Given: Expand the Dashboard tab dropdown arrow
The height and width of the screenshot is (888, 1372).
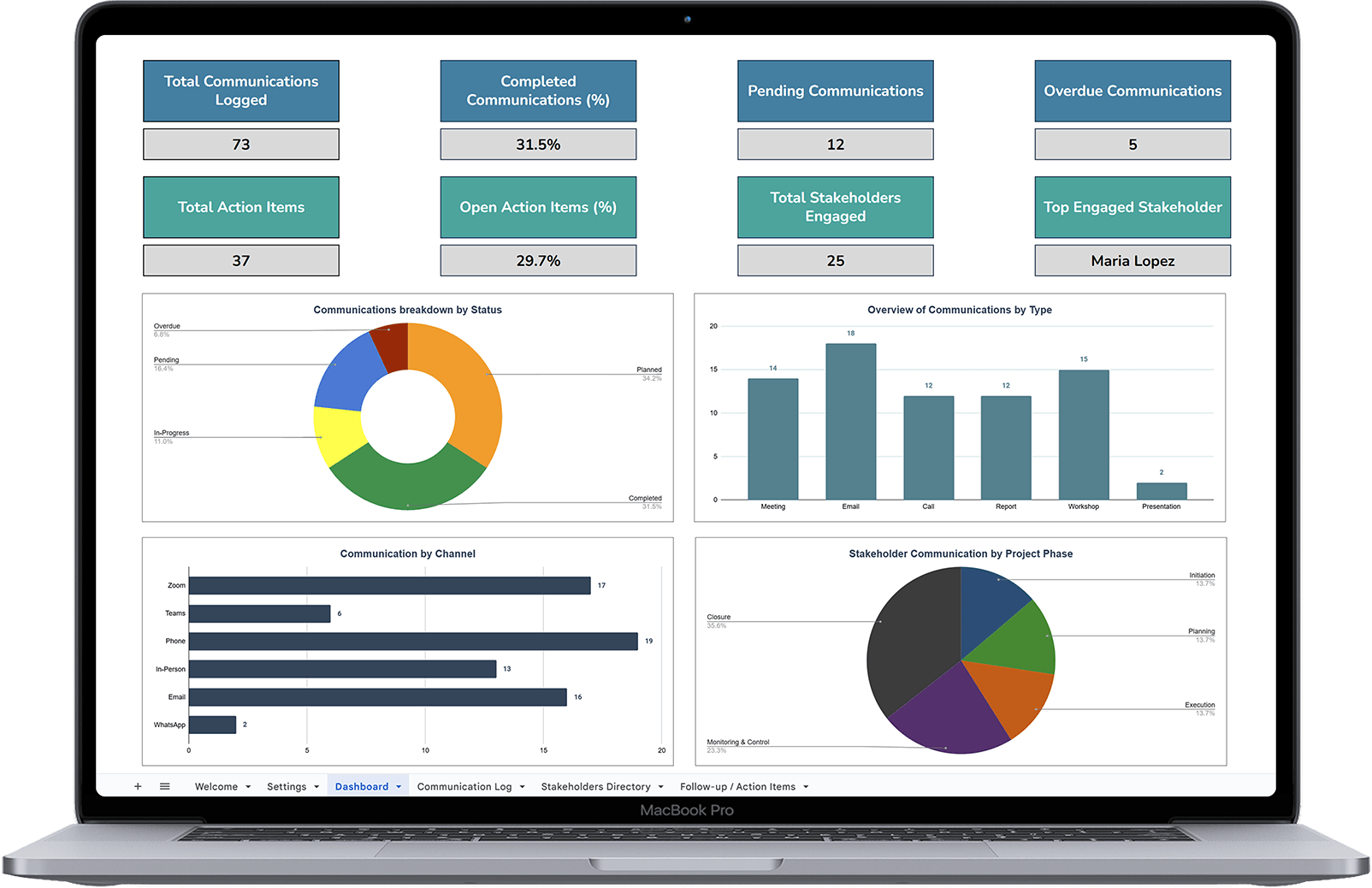Looking at the screenshot, I should pyautogui.click(x=399, y=787).
